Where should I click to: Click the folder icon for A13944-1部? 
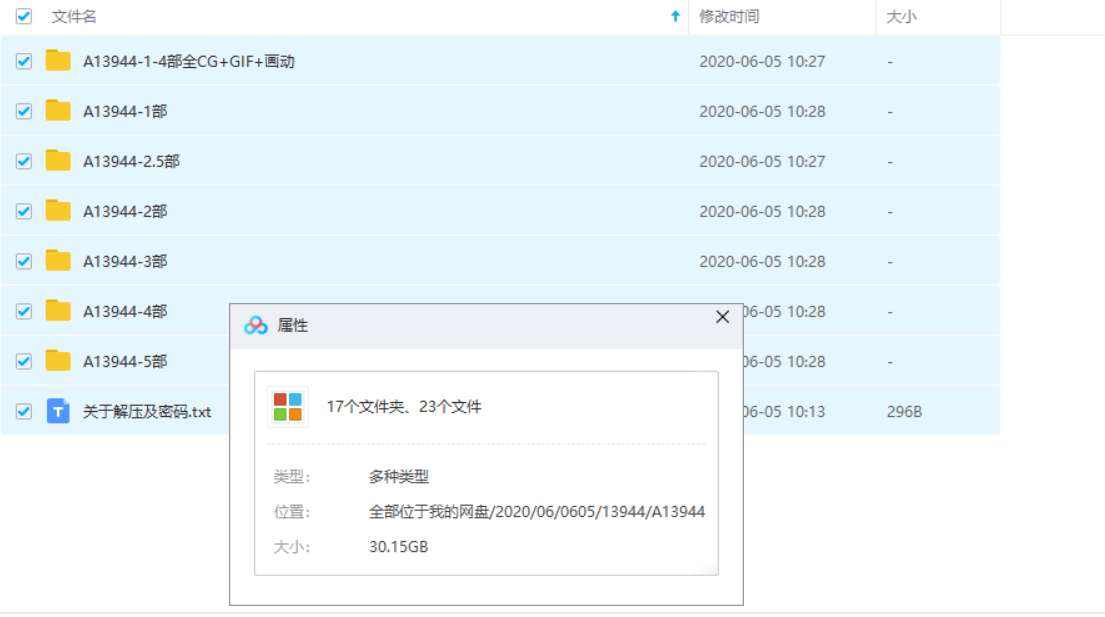point(58,111)
